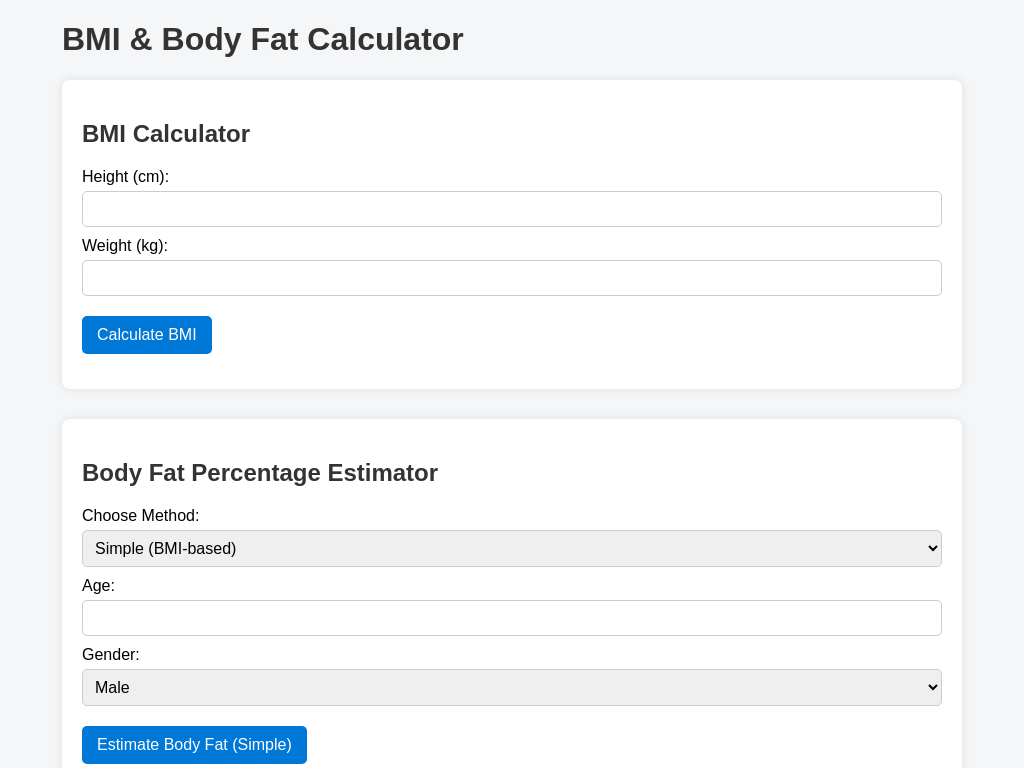Viewport: 1024px width, 768px height.
Task: Click the Gender label
Action: tap(110, 655)
